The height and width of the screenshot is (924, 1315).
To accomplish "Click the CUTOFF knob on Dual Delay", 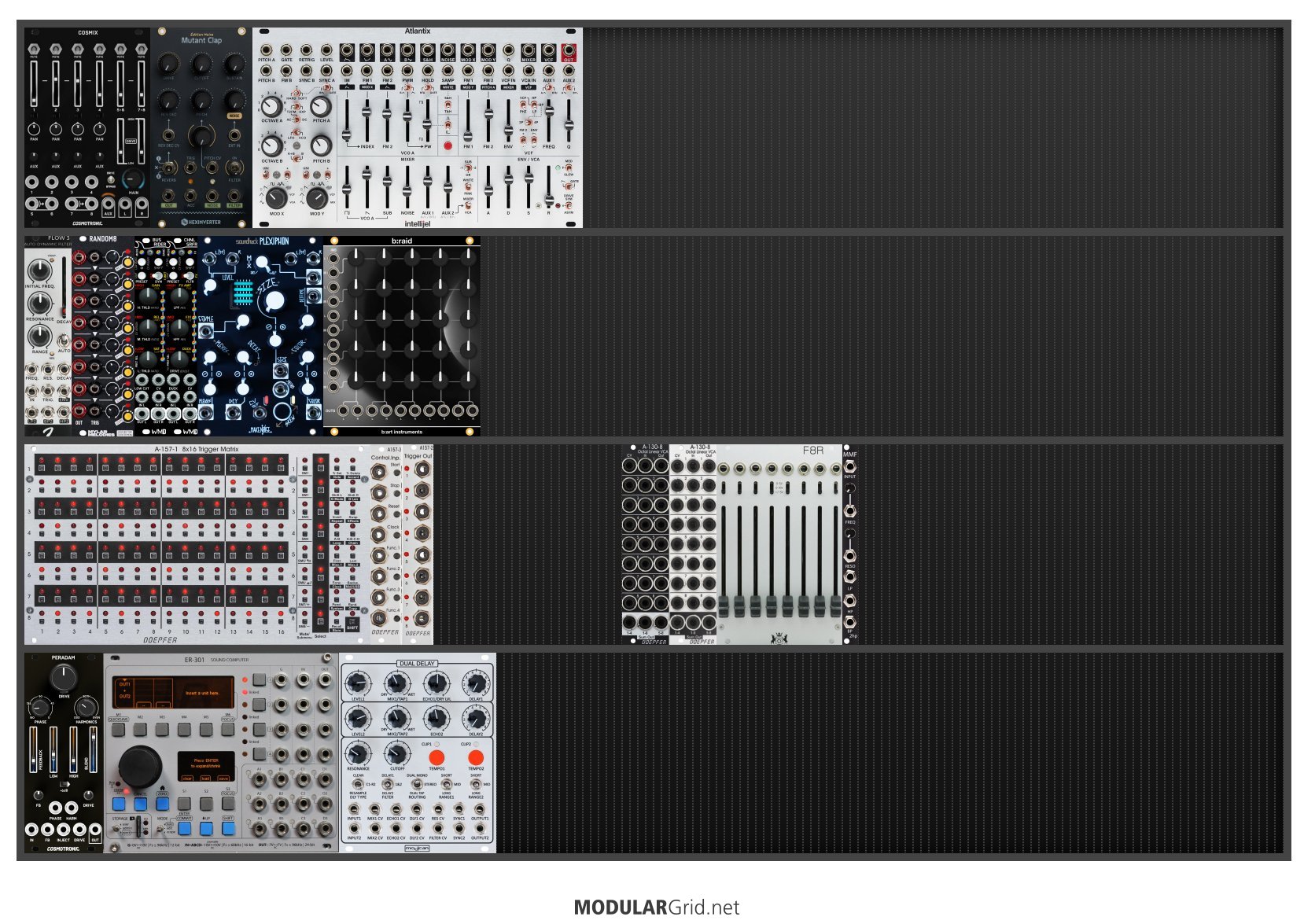I will [396, 754].
